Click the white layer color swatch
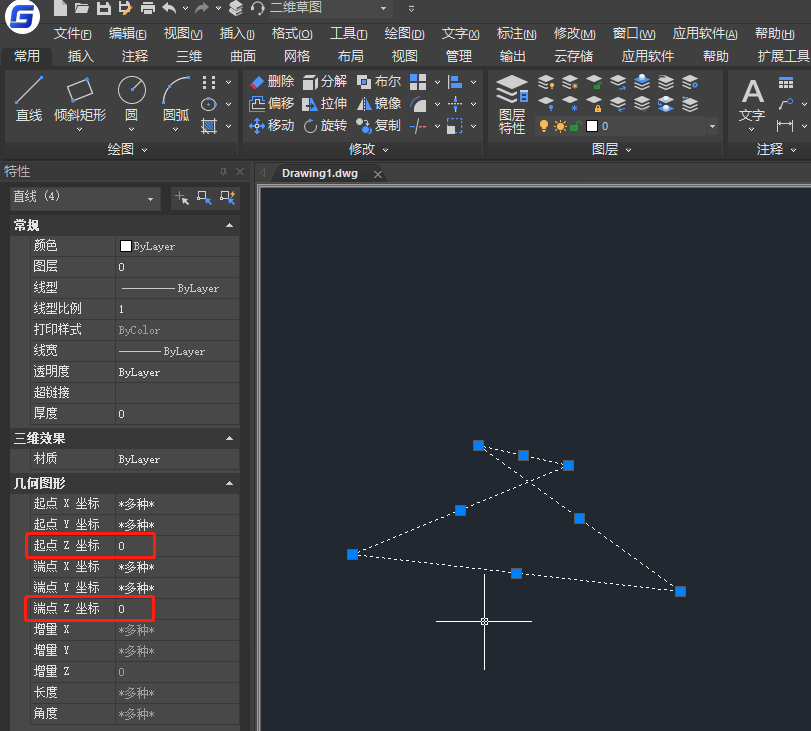811x731 pixels. (x=592, y=126)
